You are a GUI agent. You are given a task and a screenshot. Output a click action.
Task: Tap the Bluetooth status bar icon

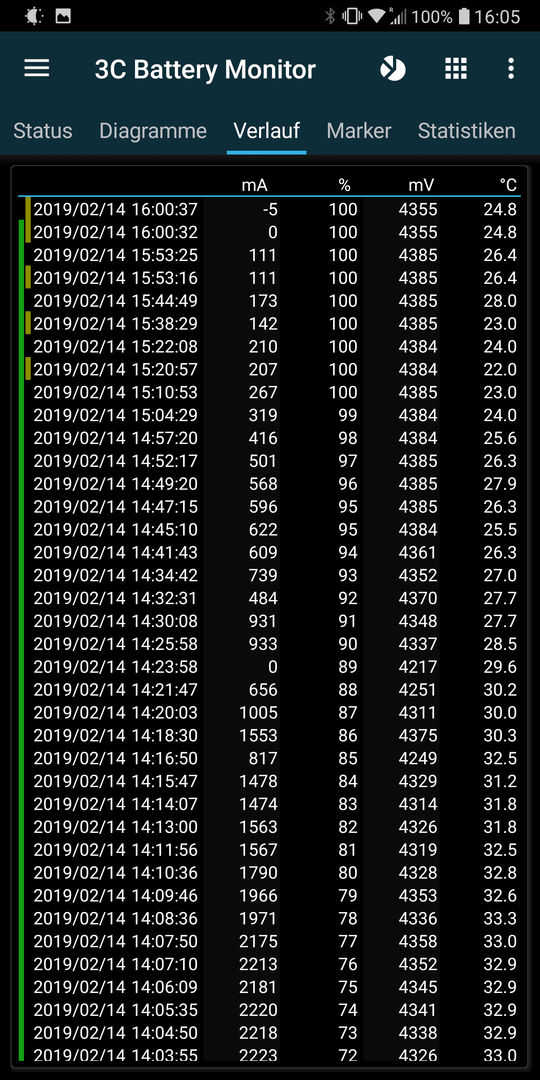[x=330, y=16]
